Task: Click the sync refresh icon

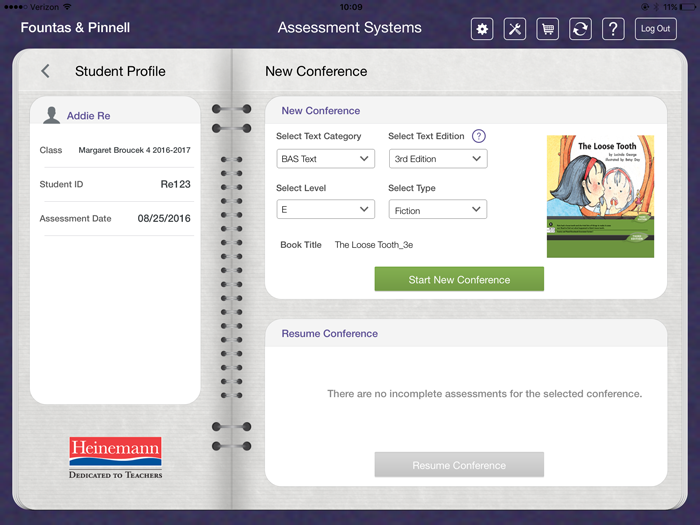Action: pos(580,29)
